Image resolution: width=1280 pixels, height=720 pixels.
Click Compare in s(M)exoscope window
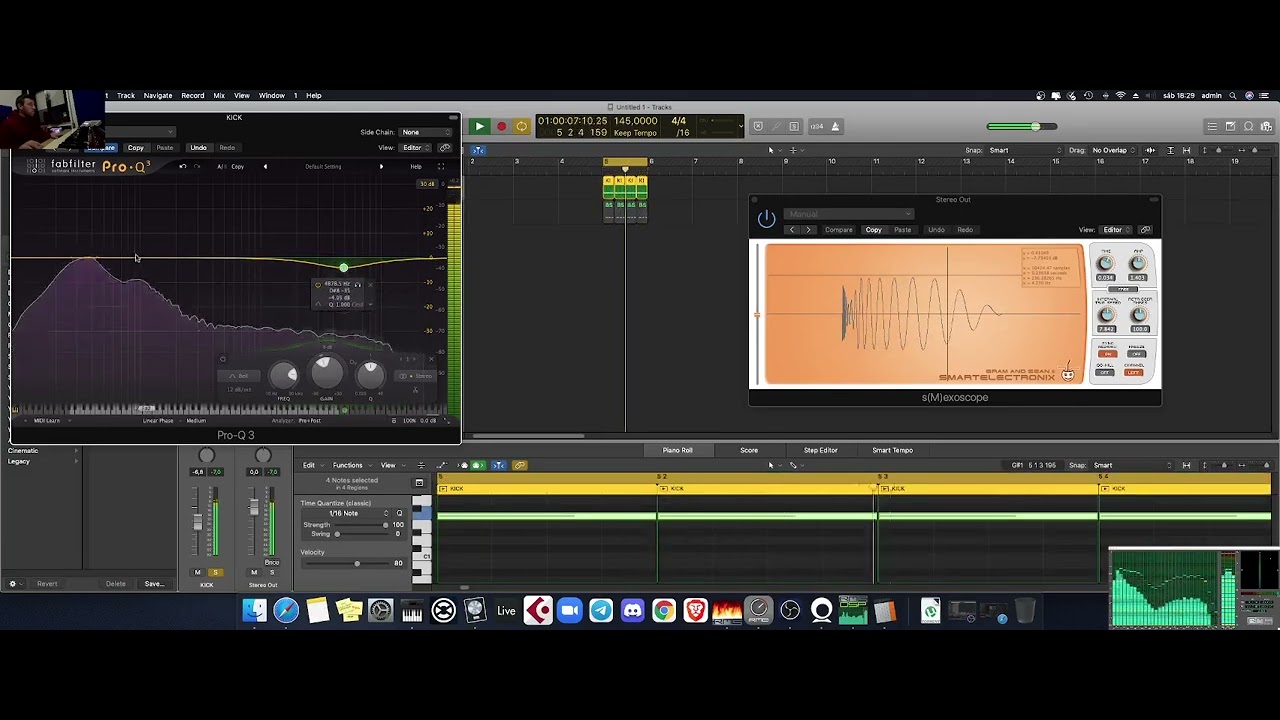click(x=838, y=230)
